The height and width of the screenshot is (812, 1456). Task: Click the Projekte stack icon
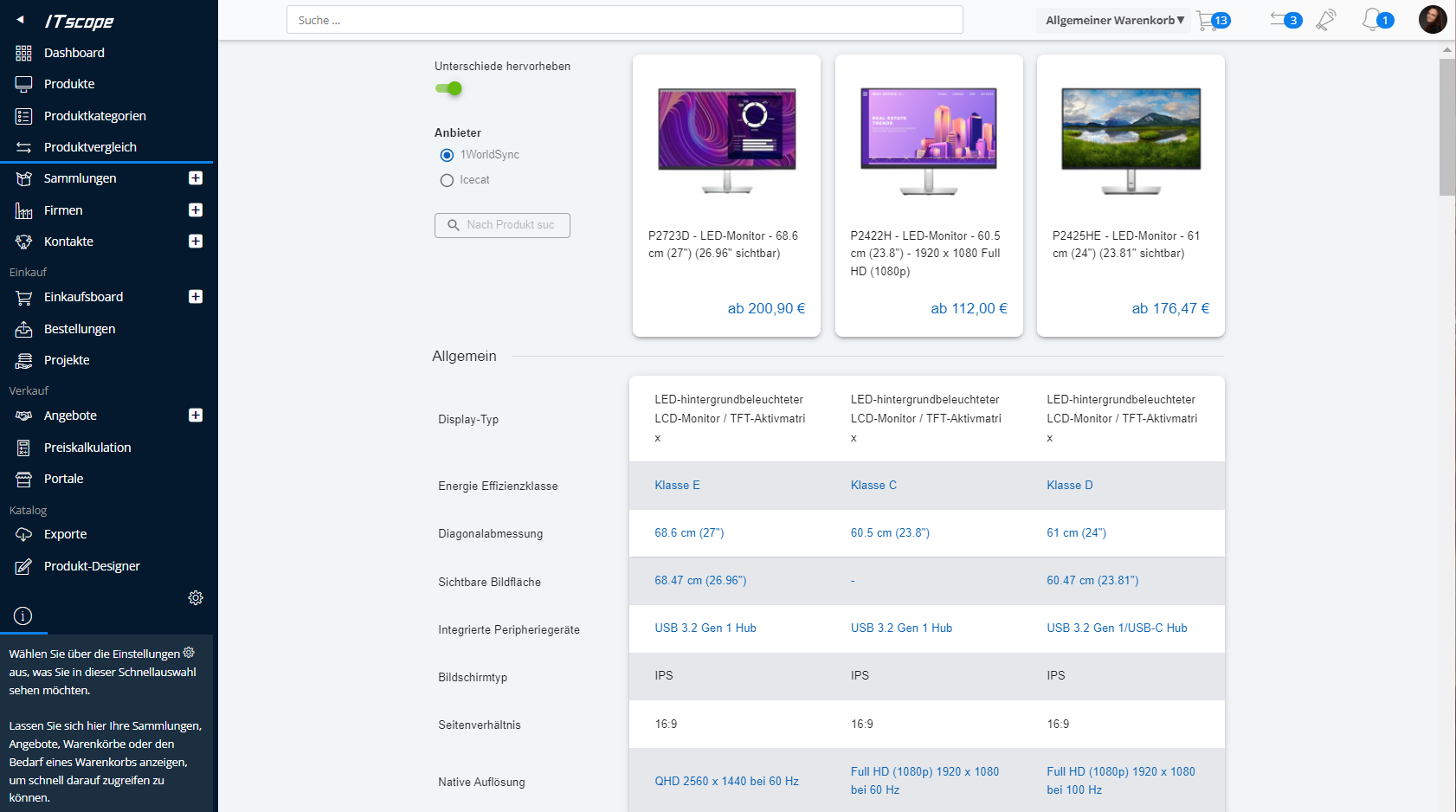(x=23, y=360)
